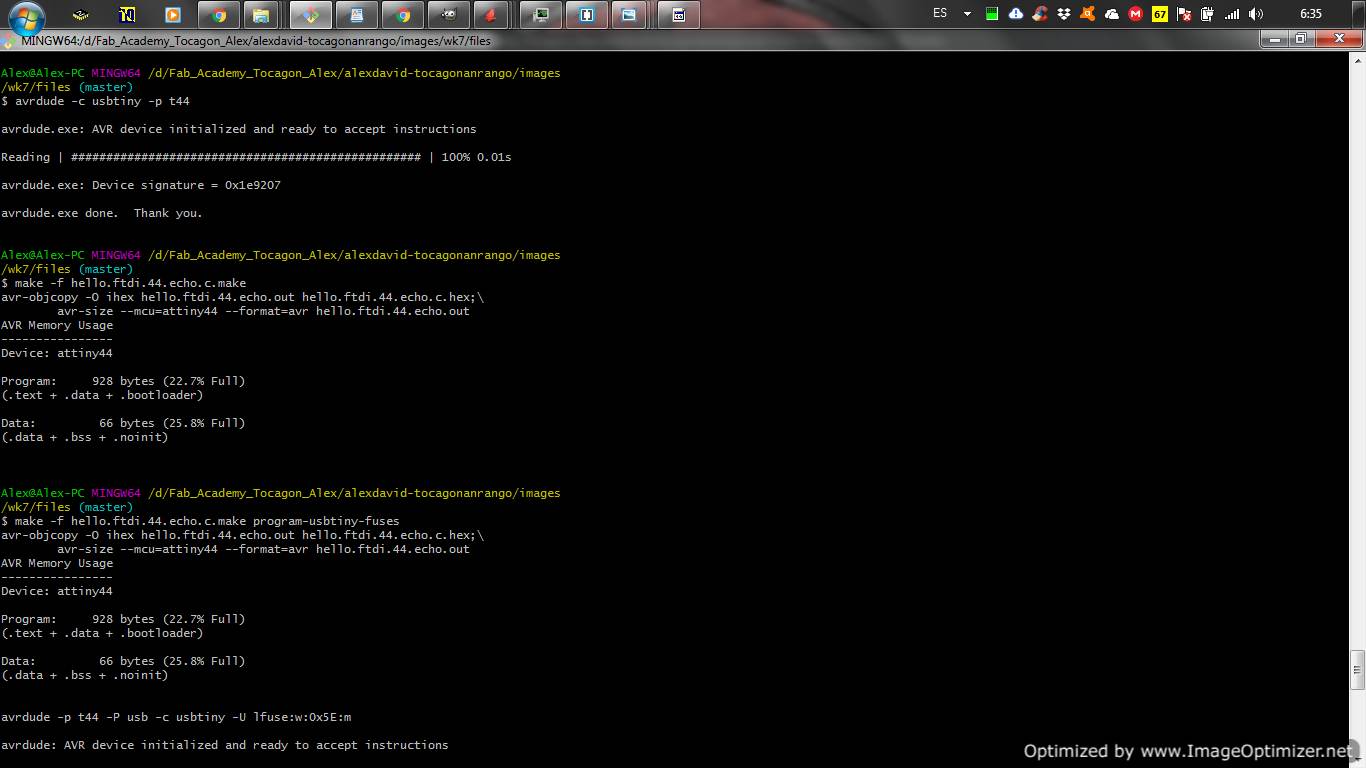
Task: Click the green memory meter tray icon
Action: [992, 14]
